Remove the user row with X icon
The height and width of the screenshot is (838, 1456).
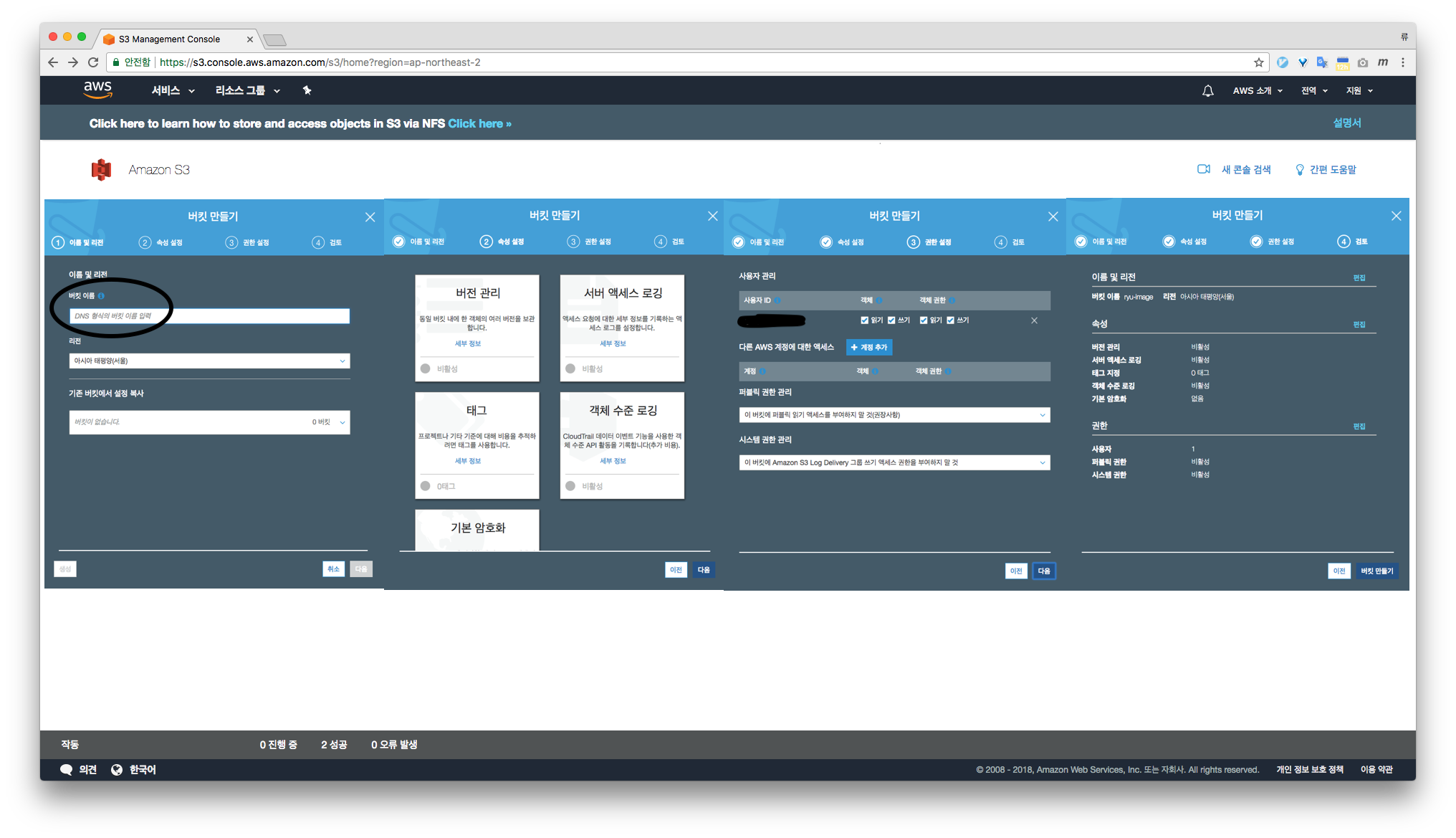[1034, 320]
